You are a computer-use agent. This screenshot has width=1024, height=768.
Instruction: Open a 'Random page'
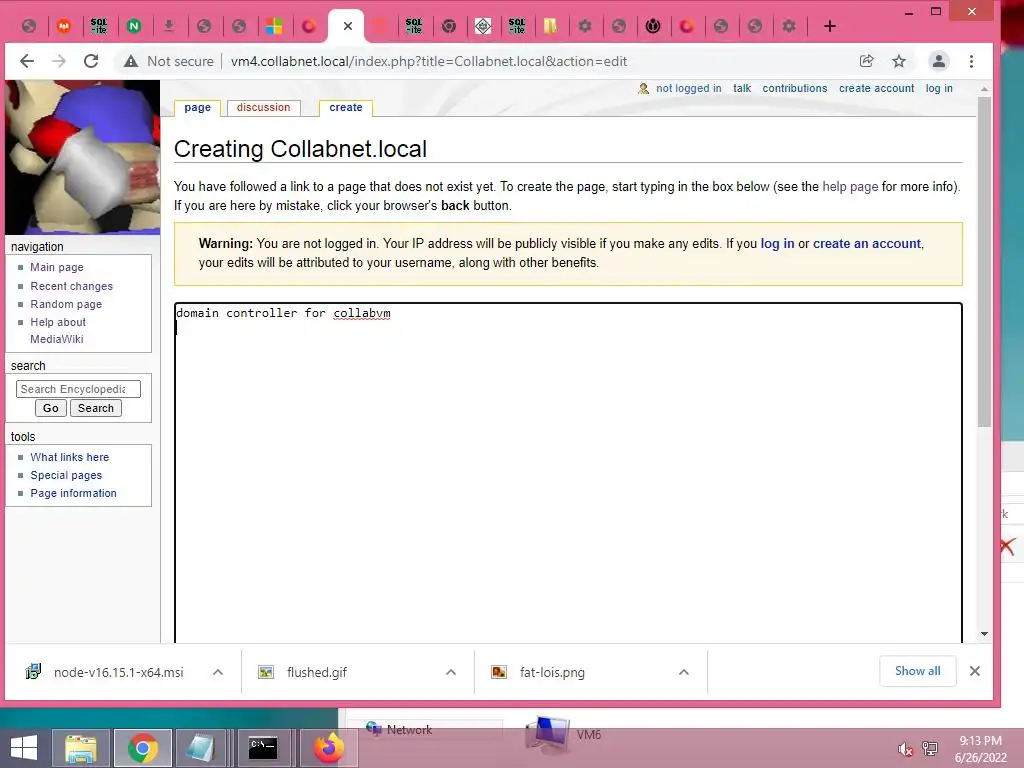pyautogui.click(x=66, y=304)
